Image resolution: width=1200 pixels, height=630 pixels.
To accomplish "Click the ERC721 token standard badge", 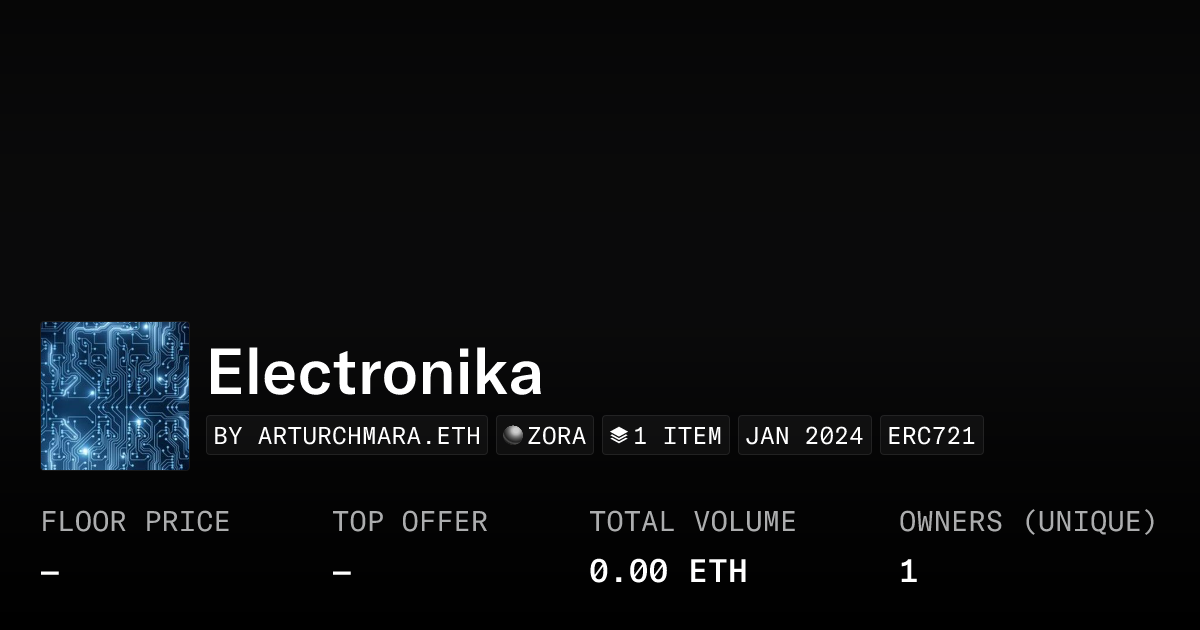I will 931,436.
